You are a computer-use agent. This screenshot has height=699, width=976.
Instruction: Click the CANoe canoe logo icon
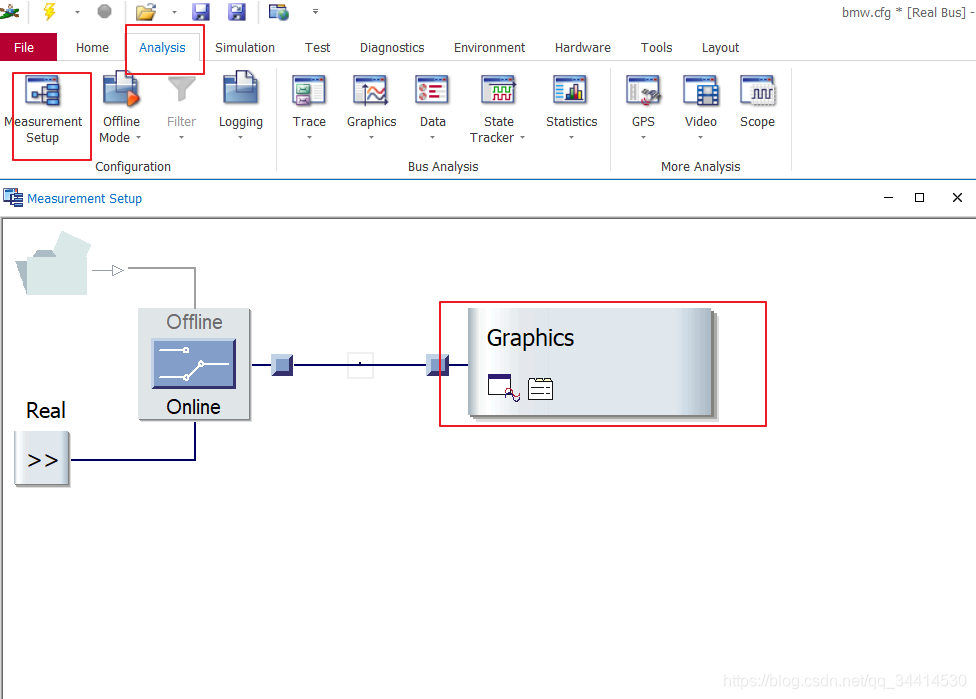[9, 11]
